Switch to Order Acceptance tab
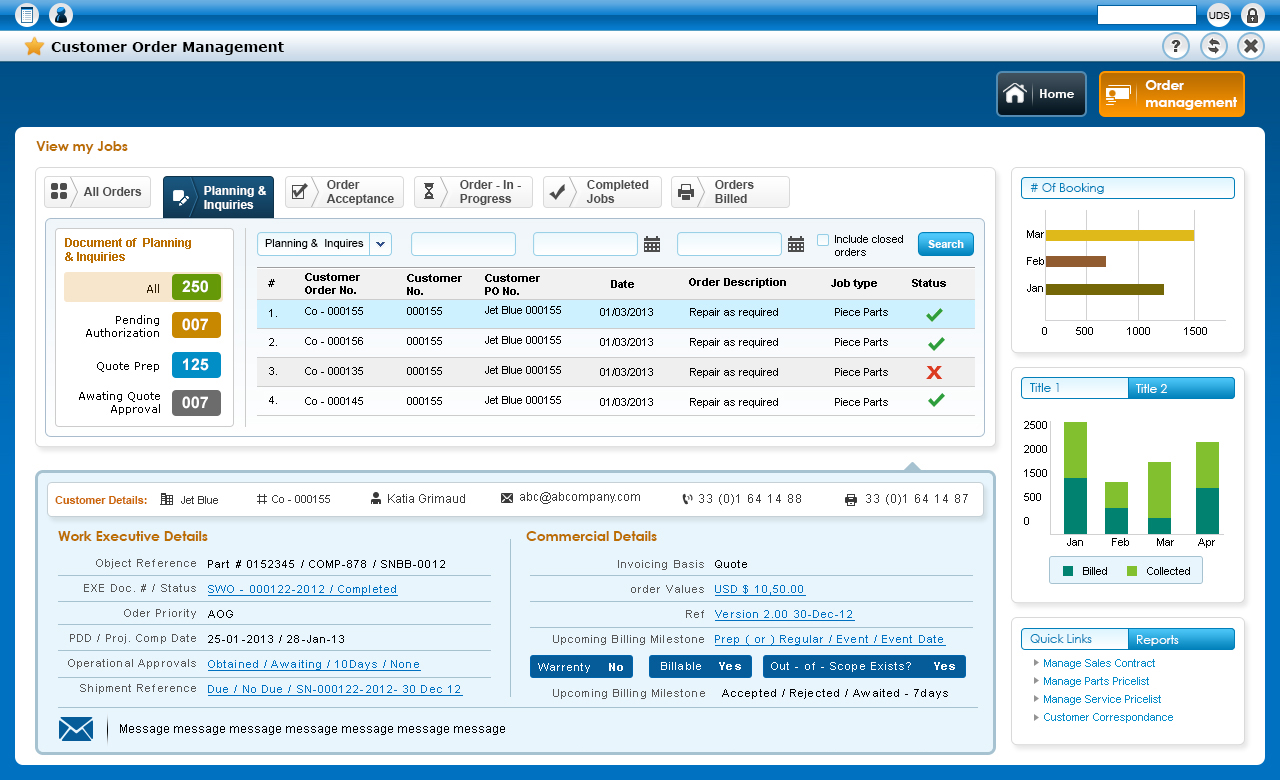 point(344,192)
